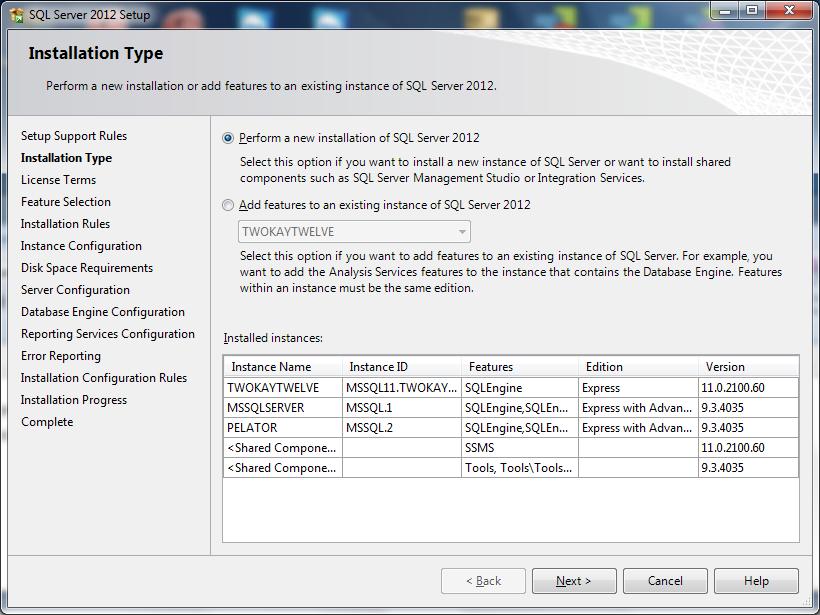Select 'Perform a new installation' radio button
Viewport: 820px width, 615px height.
pyautogui.click(x=228, y=138)
